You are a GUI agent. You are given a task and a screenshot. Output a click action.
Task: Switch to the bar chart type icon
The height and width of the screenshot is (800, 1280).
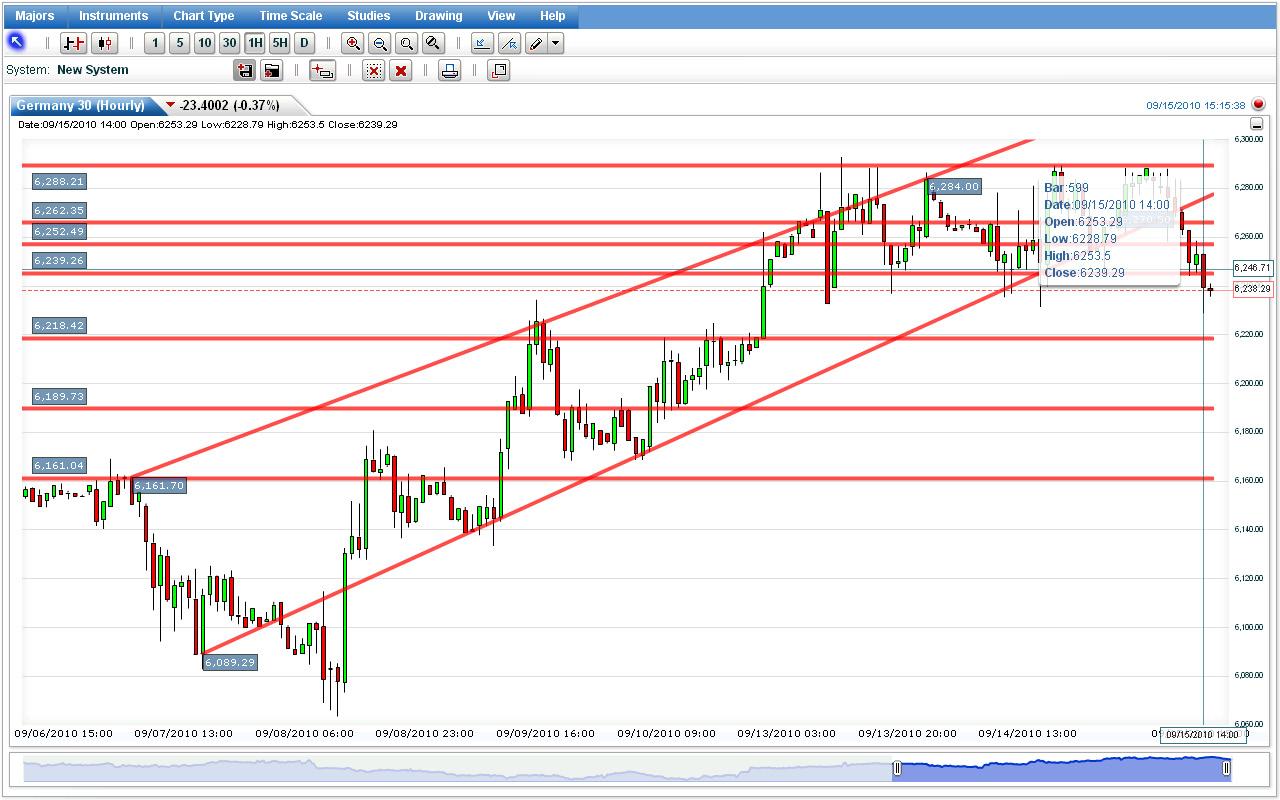(73, 43)
